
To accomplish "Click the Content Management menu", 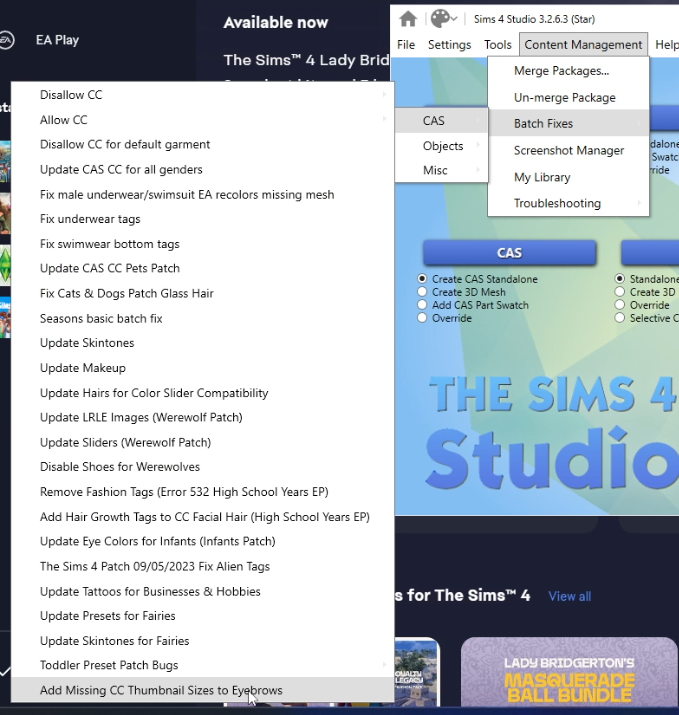I will [x=583, y=45].
